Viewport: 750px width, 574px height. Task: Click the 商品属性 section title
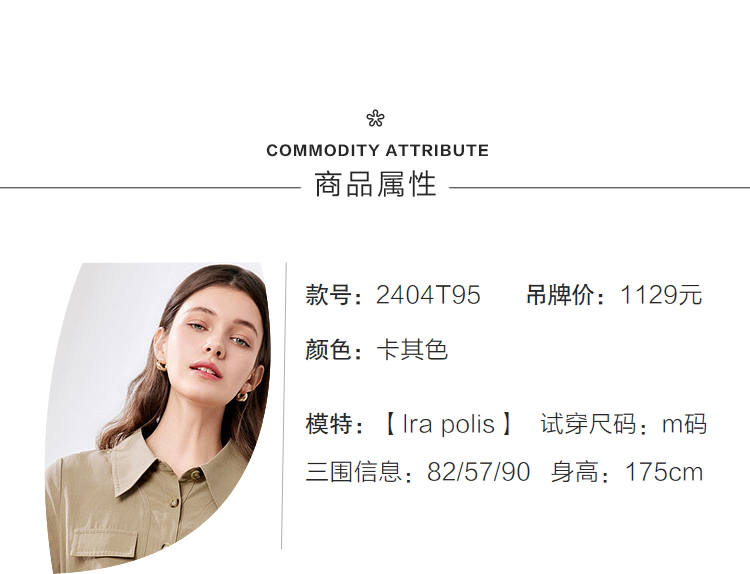[375, 185]
